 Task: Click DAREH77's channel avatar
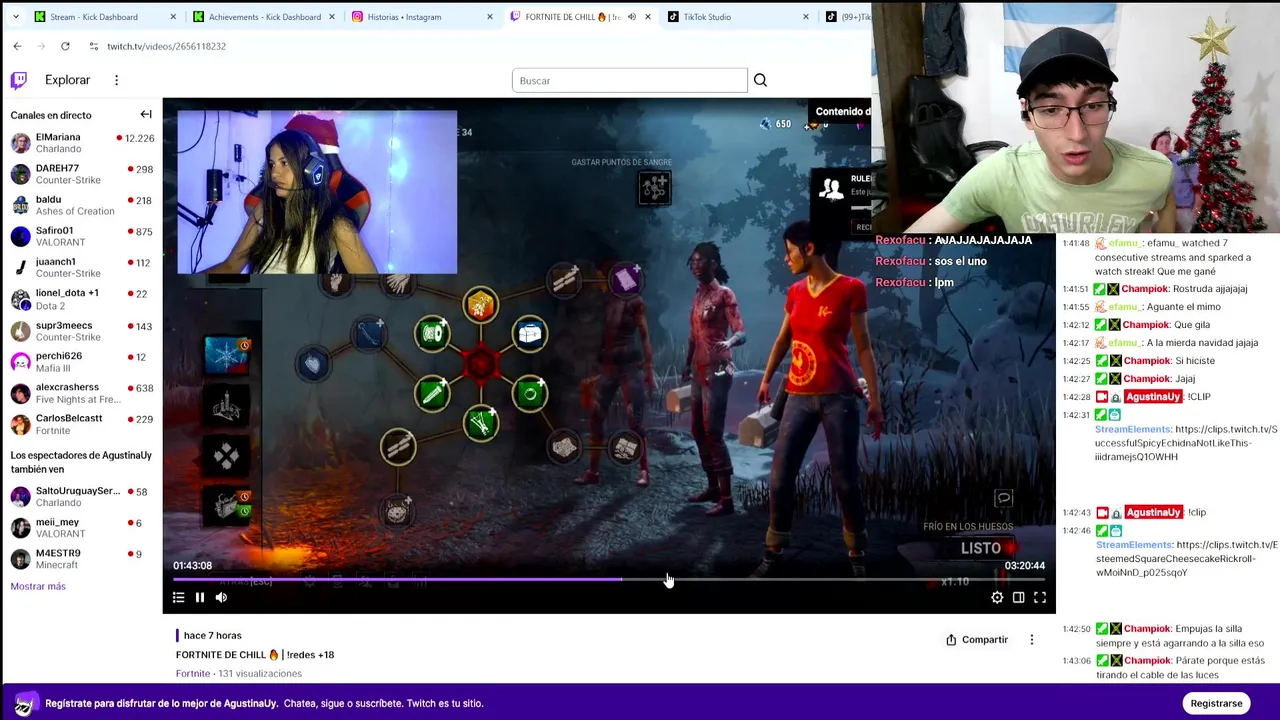[20, 174]
